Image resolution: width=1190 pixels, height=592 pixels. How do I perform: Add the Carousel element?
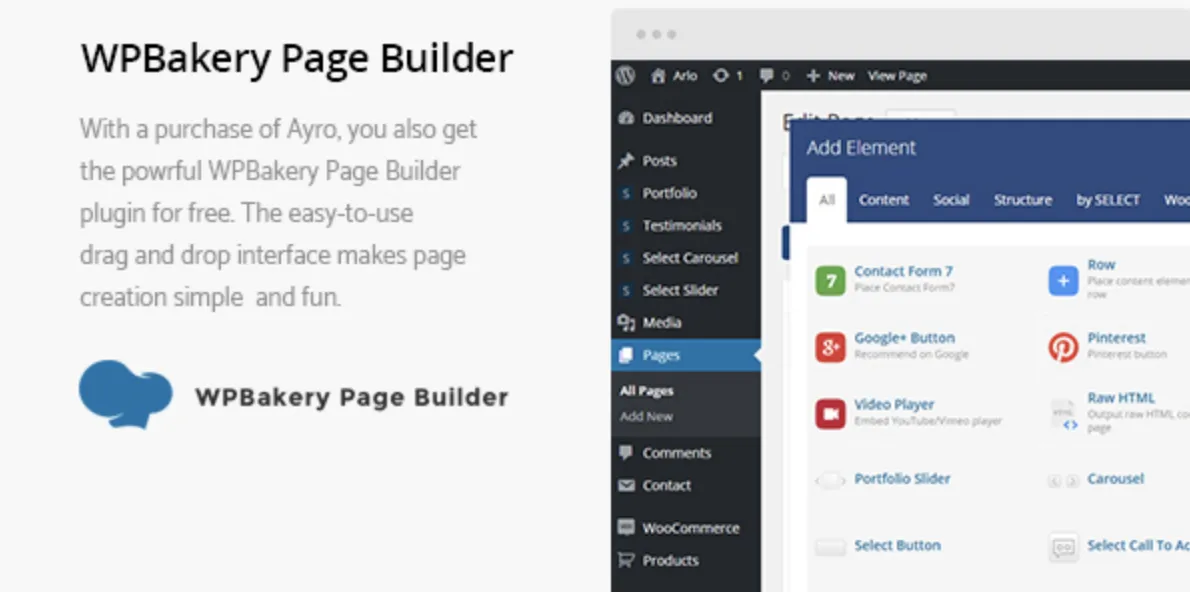pos(1115,479)
